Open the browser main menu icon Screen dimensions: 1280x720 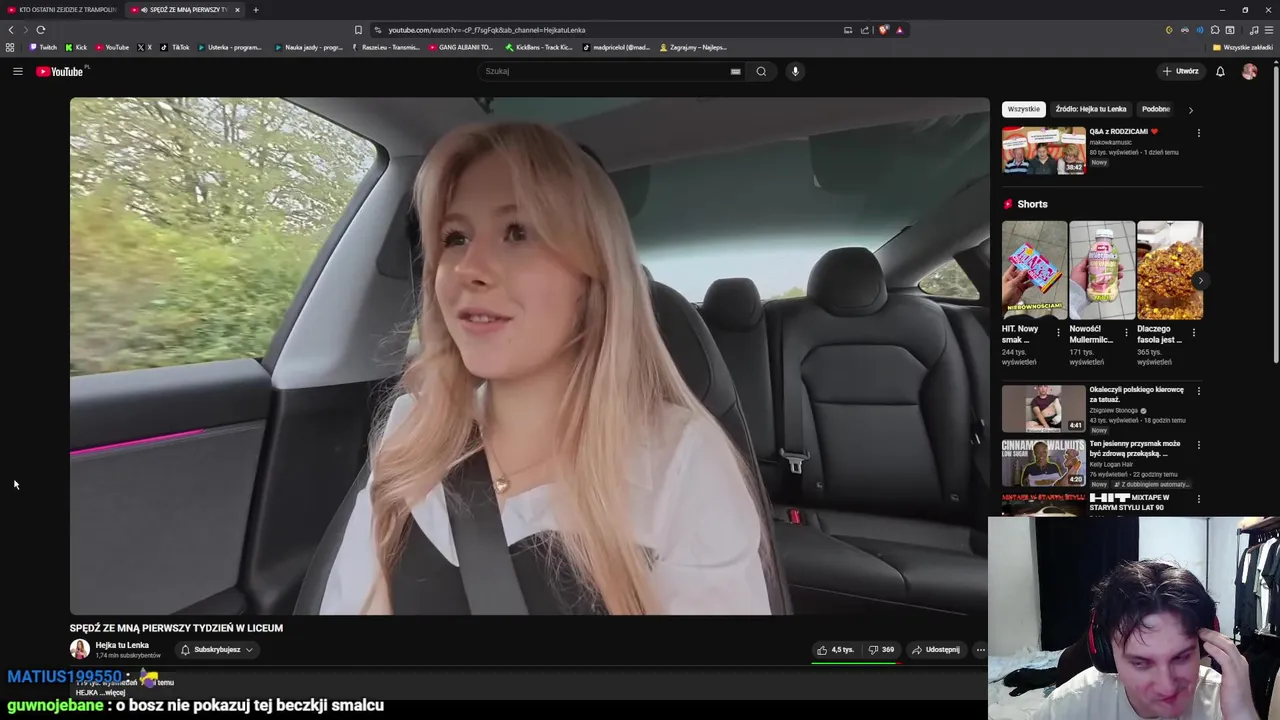1268,30
